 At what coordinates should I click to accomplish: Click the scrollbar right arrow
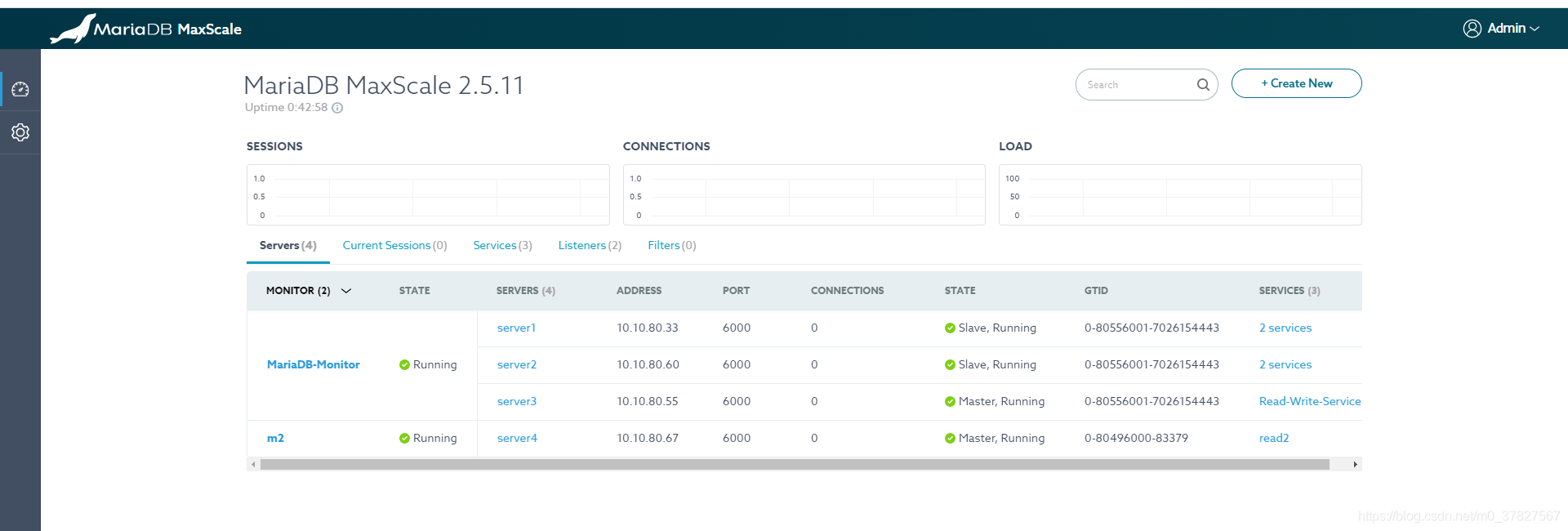1355,465
